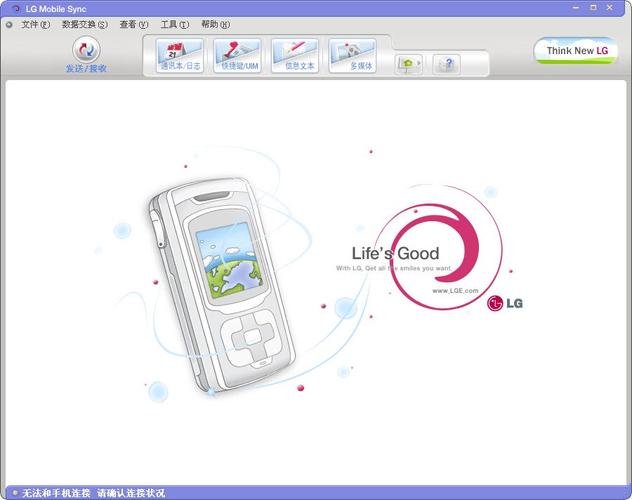The height and width of the screenshot is (500, 632).
Task: Open the 工具(T) menu
Action: (x=175, y=25)
